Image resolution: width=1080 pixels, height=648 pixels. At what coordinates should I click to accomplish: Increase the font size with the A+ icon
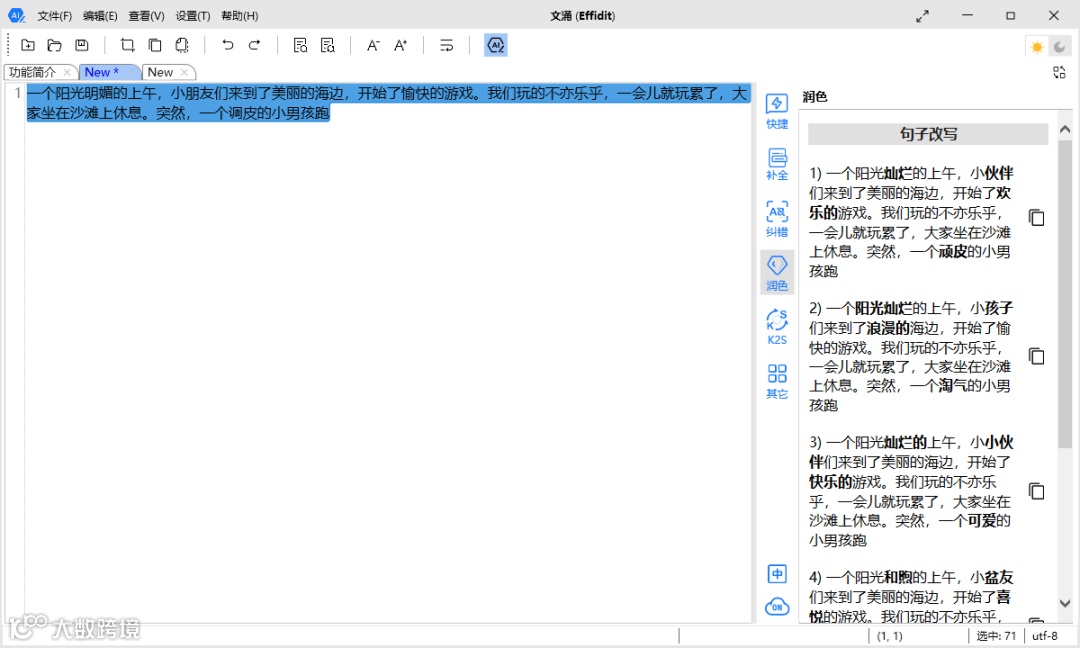pyautogui.click(x=400, y=45)
